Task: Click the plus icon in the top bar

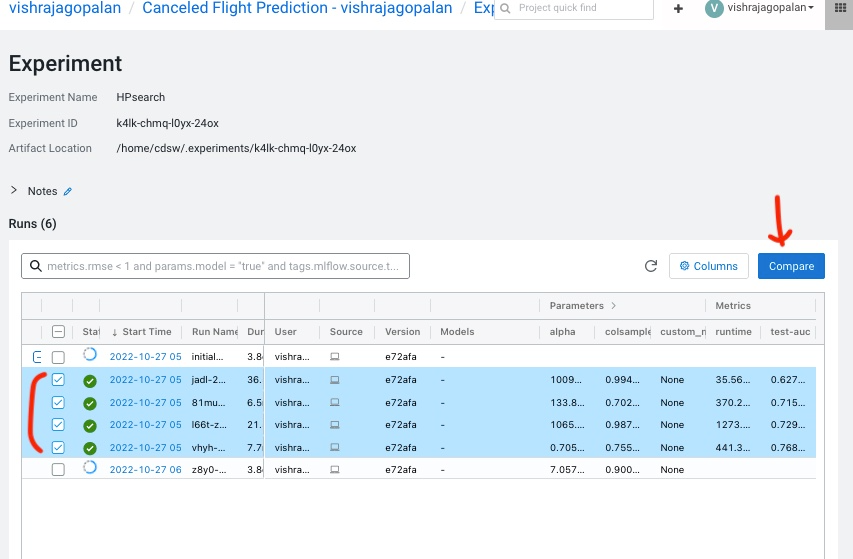Action: click(x=678, y=8)
